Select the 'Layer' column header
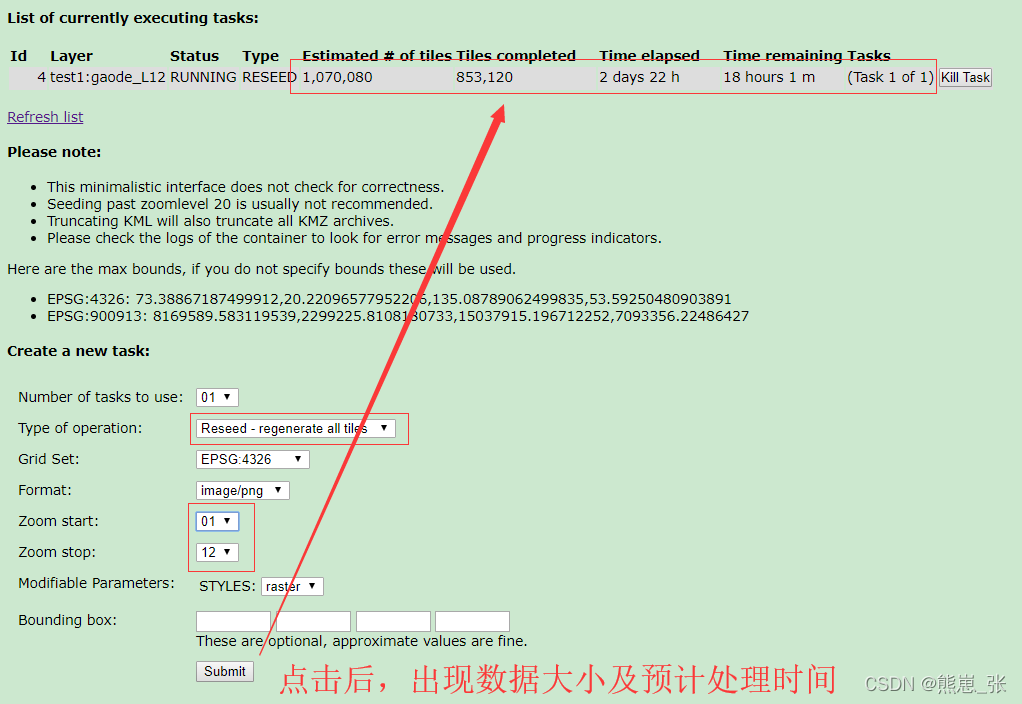 pos(72,56)
